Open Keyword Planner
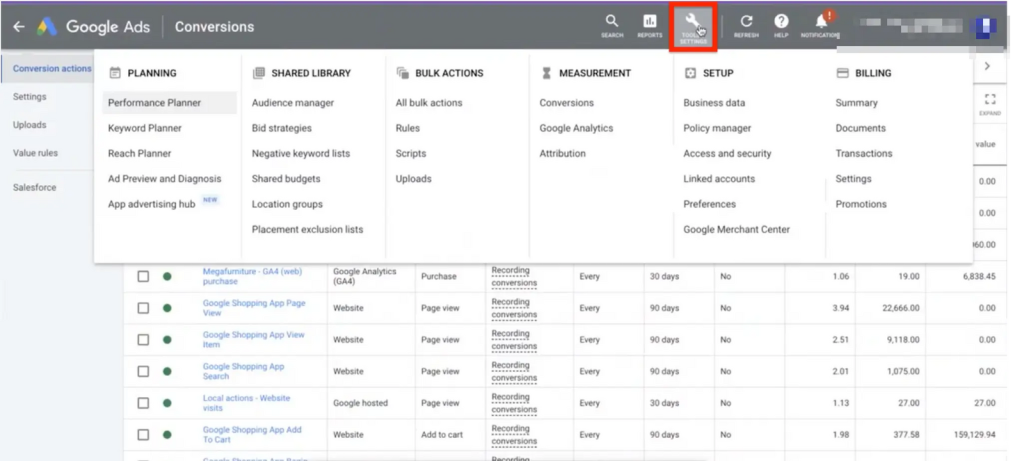This screenshot has width=1024, height=461. [x=145, y=128]
